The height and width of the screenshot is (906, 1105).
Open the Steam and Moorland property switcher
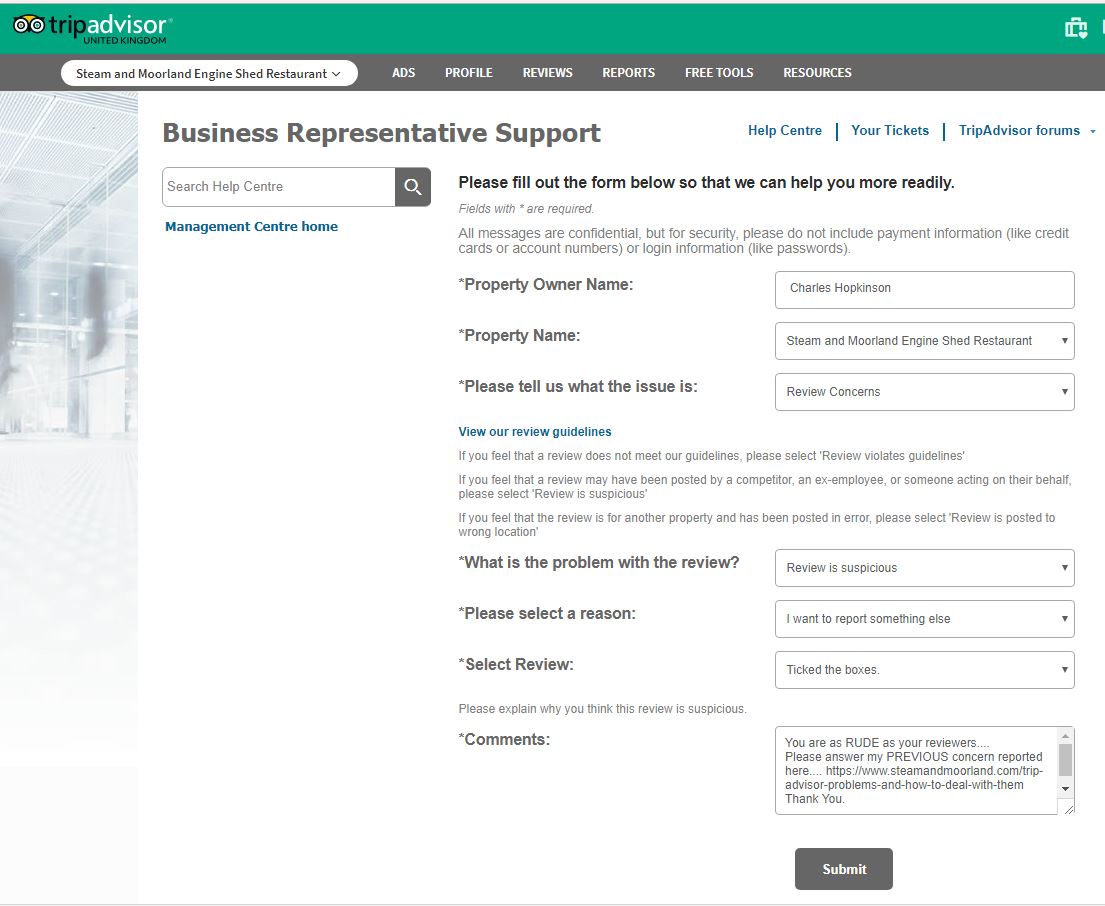[209, 73]
